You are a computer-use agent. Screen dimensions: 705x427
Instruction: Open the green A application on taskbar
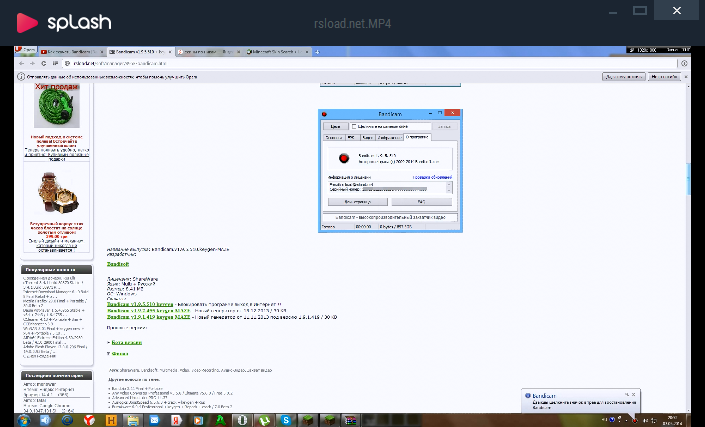click(220, 420)
